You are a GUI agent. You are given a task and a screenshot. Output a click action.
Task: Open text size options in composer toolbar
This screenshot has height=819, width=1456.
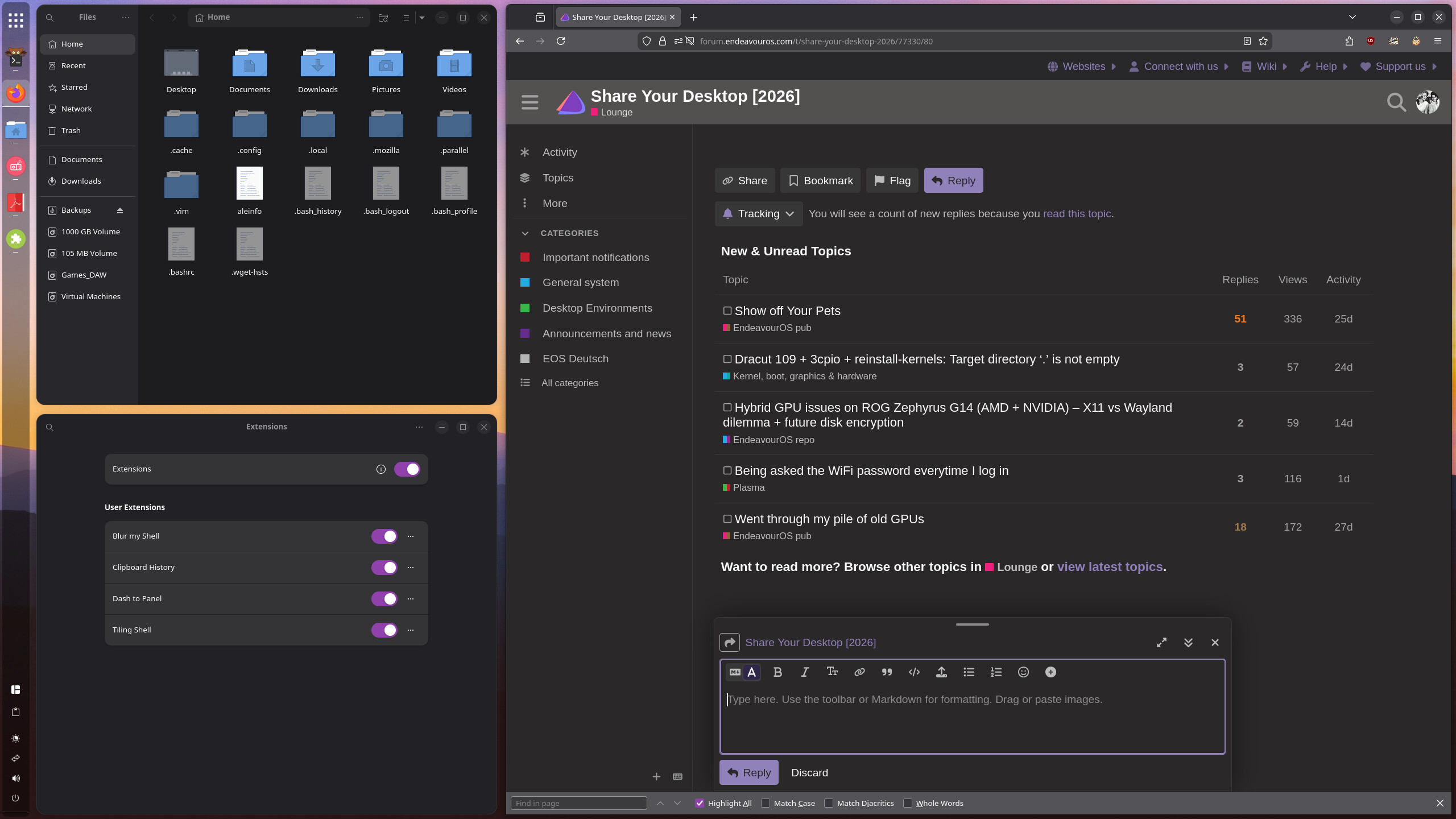(832, 672)
